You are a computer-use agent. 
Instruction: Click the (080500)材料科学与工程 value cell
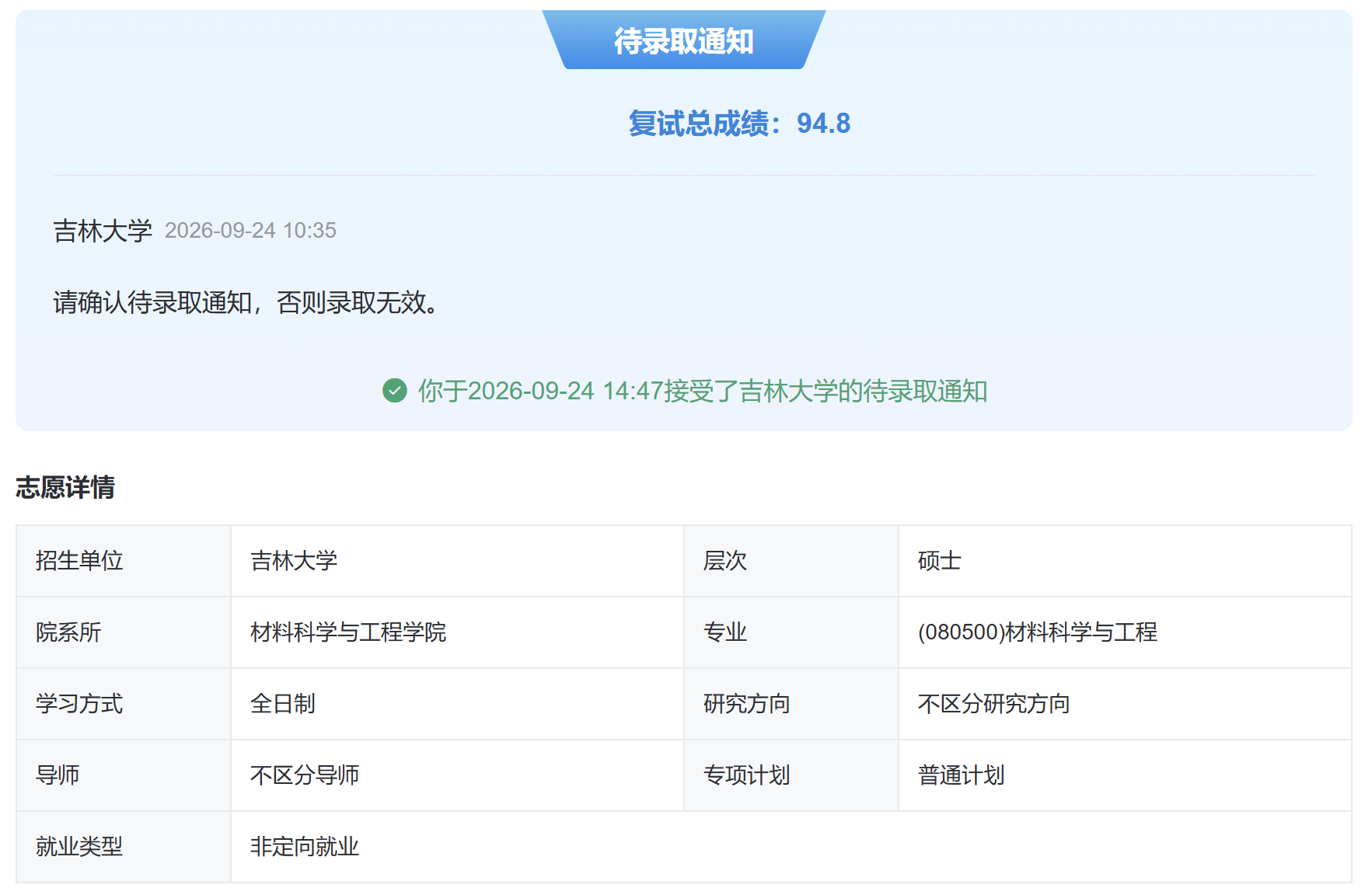[x=1125, y=632]
